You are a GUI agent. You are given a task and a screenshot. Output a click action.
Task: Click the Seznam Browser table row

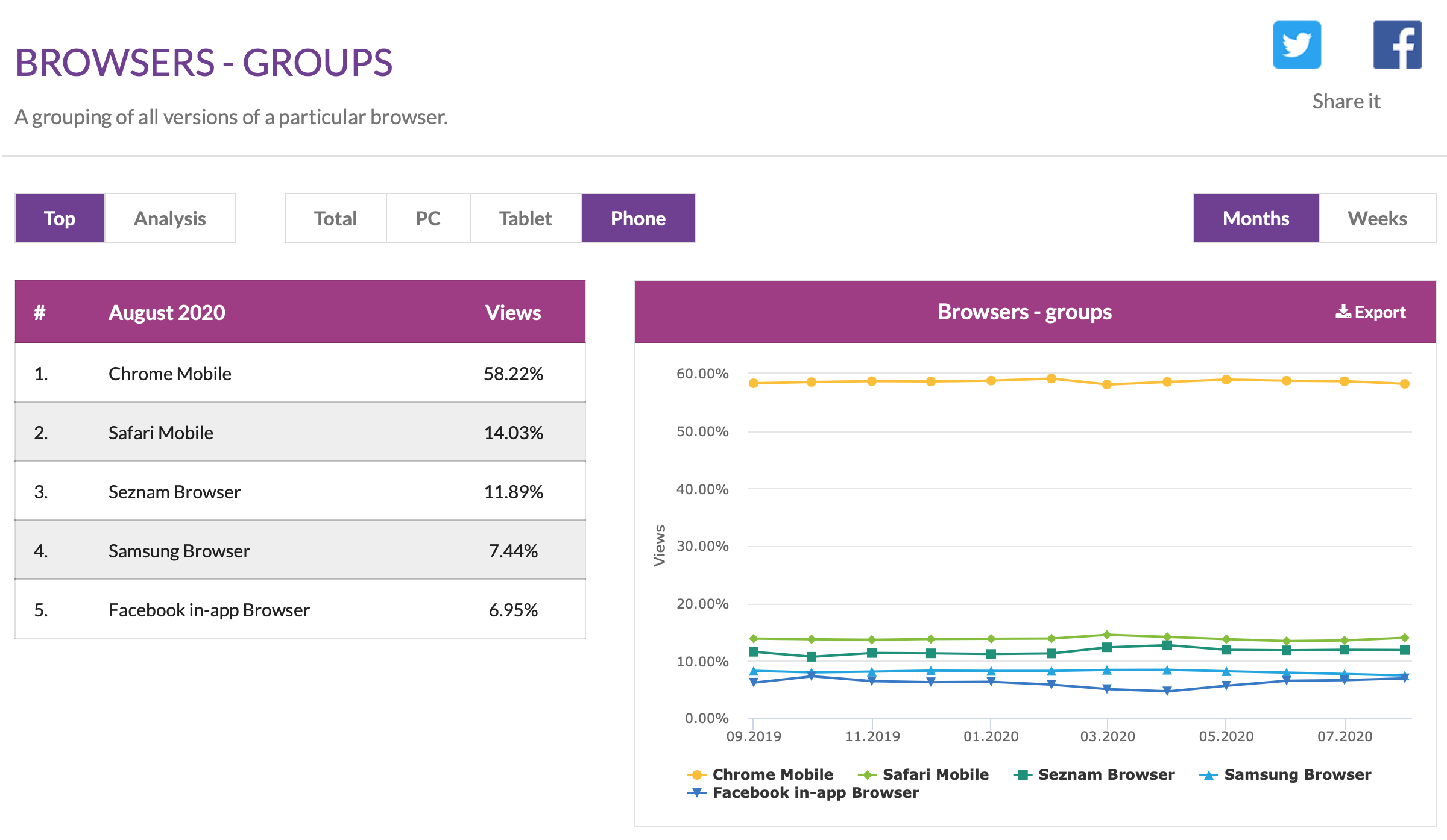pyautogui.click(x=300, y=492)
